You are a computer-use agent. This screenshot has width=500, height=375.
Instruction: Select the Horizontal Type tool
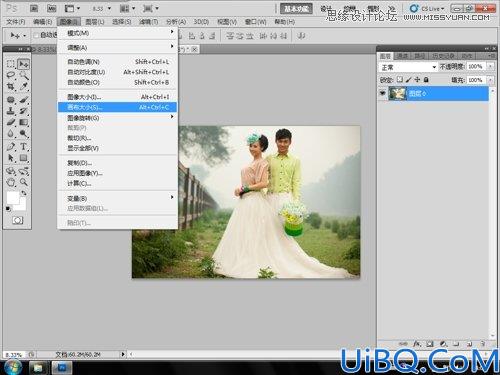click(x=24, y=147)
